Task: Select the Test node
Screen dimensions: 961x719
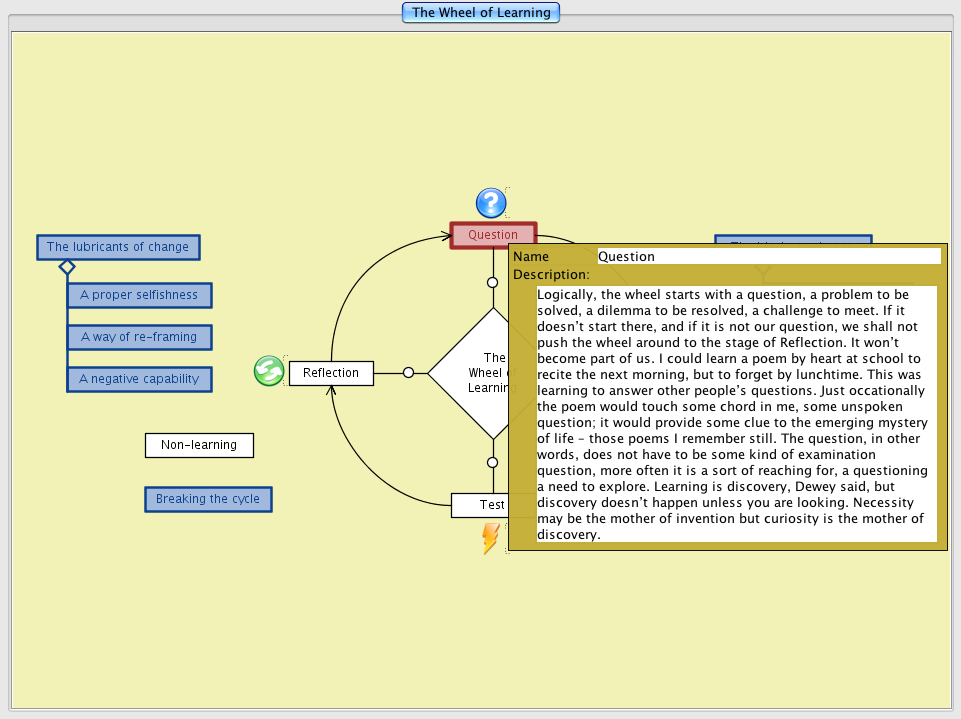Action: click(x=480, y=505)
